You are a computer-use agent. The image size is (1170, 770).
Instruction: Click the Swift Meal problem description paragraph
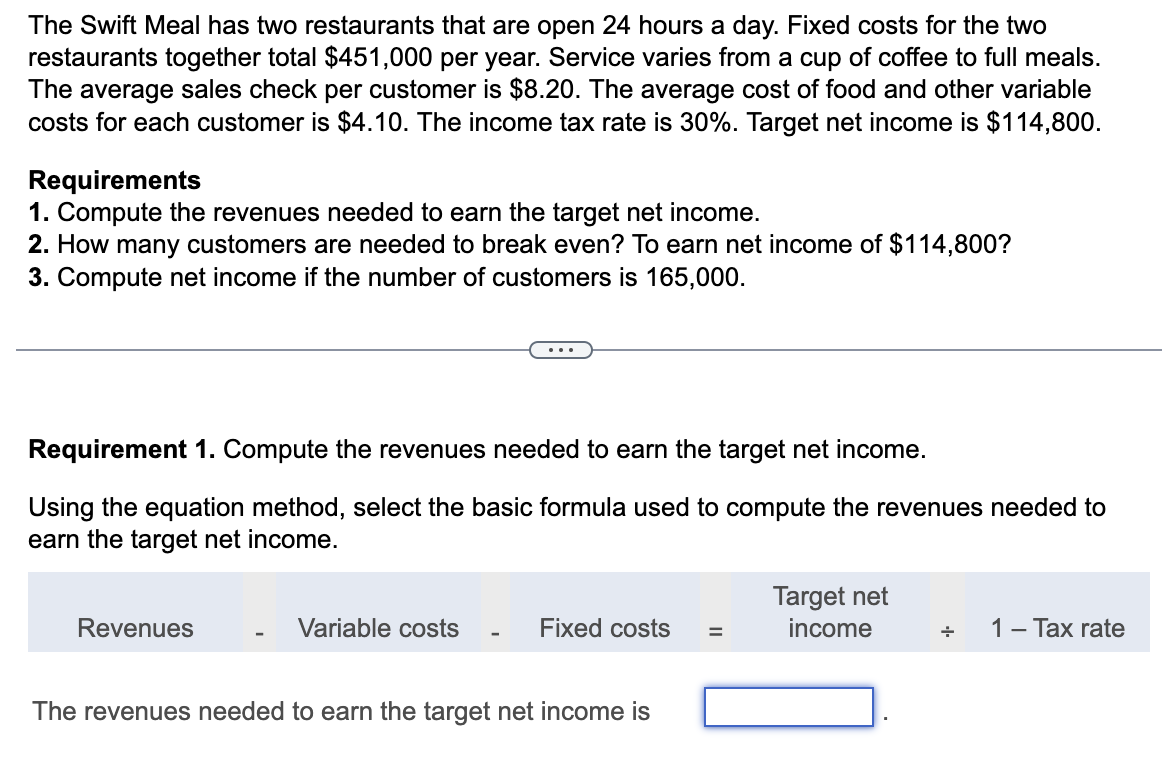tap(565, 73)
